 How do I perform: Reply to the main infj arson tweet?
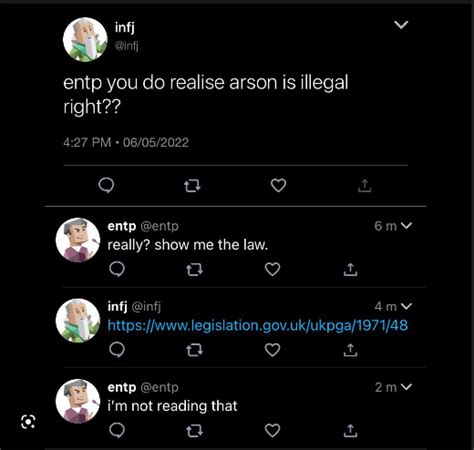106,185
